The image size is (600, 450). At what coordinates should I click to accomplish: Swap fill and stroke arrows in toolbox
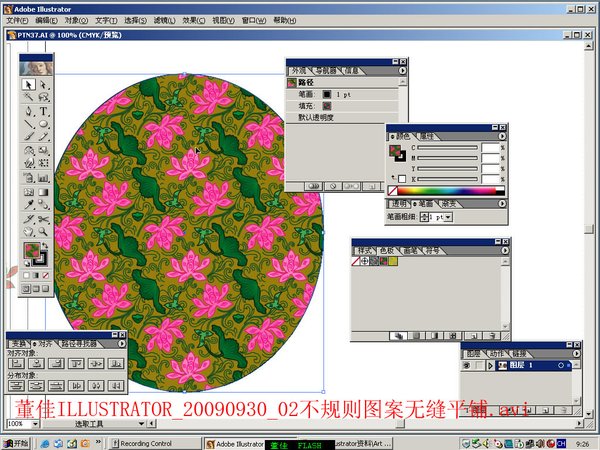(46, 245)
